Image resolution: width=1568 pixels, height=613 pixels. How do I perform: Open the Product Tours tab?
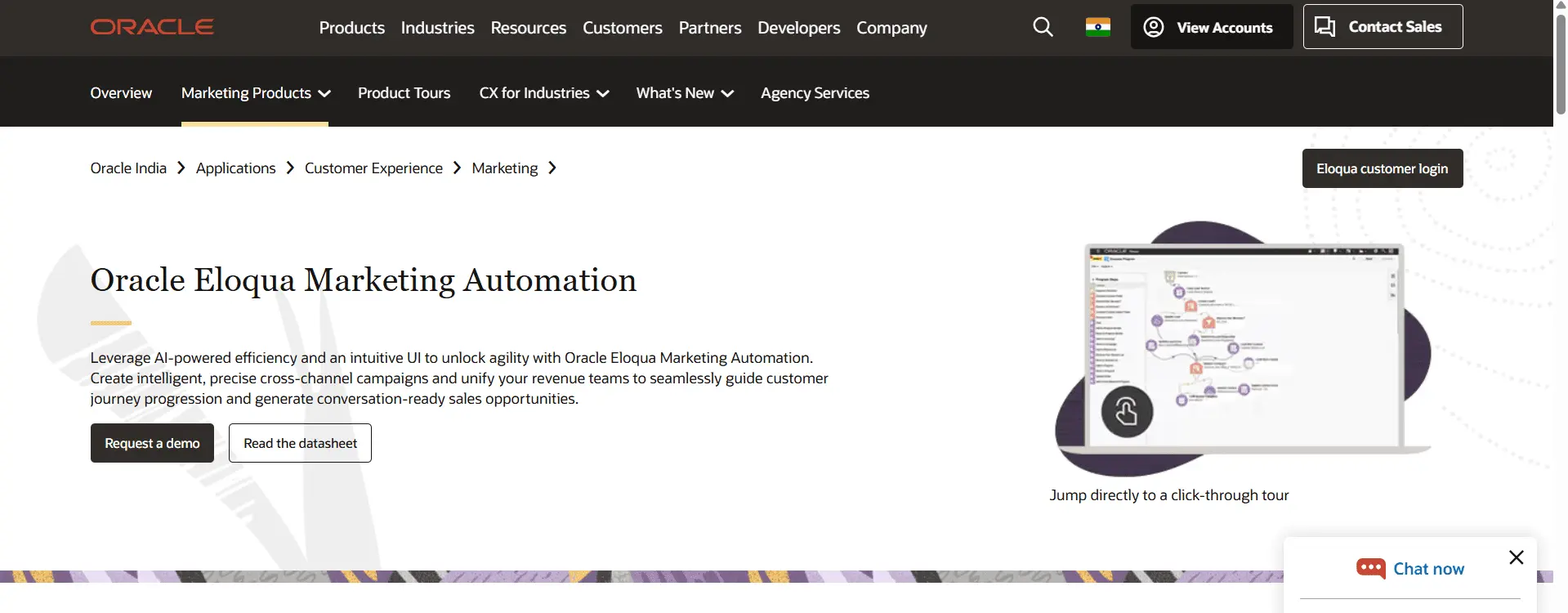pyautogui.click(x=404, y=93)
